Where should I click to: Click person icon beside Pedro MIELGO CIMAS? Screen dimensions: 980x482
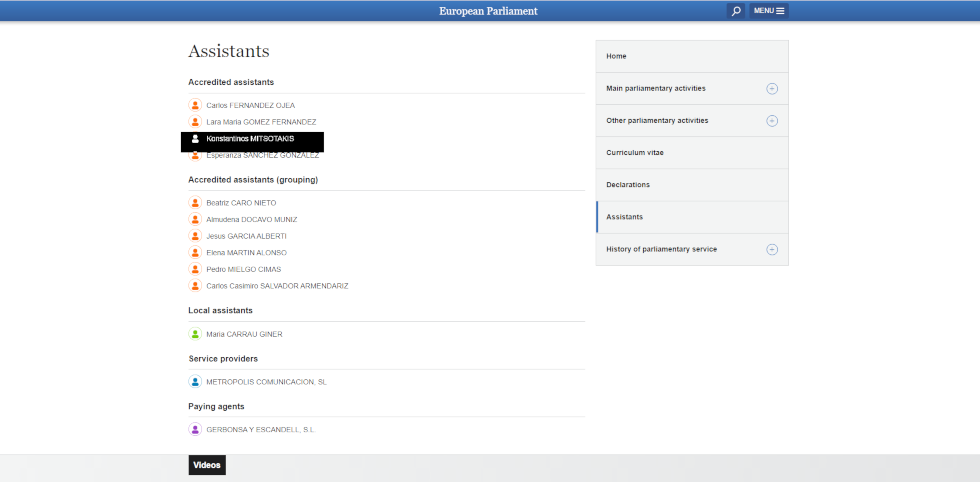(195, 269)
